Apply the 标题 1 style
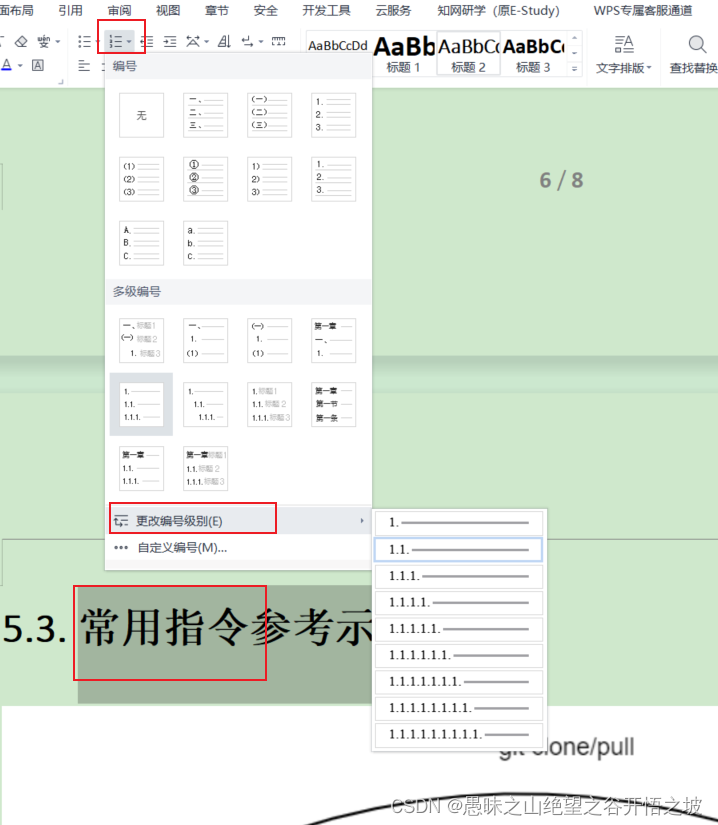Viewport: 718px width, 825px height. tap(403, 54)
